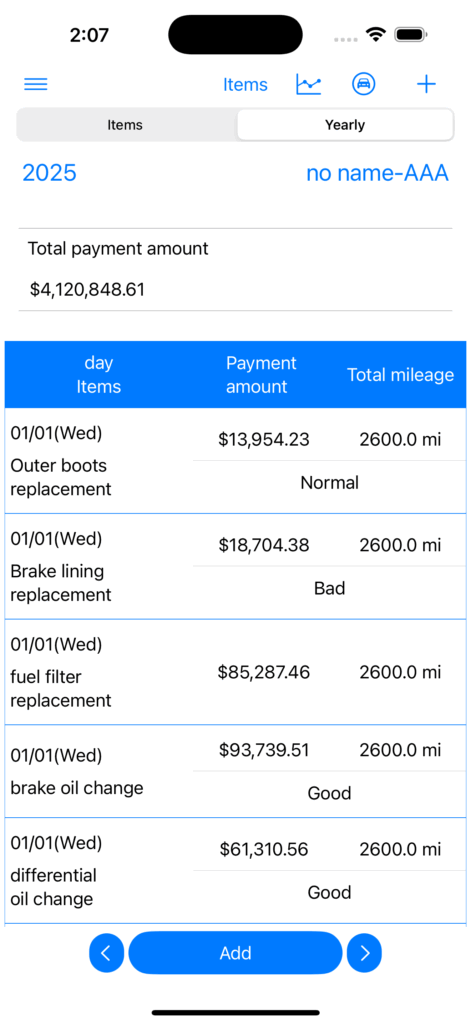Tap the blue Add button
This screenshot has width=471, height=1024.
[235, 953]
